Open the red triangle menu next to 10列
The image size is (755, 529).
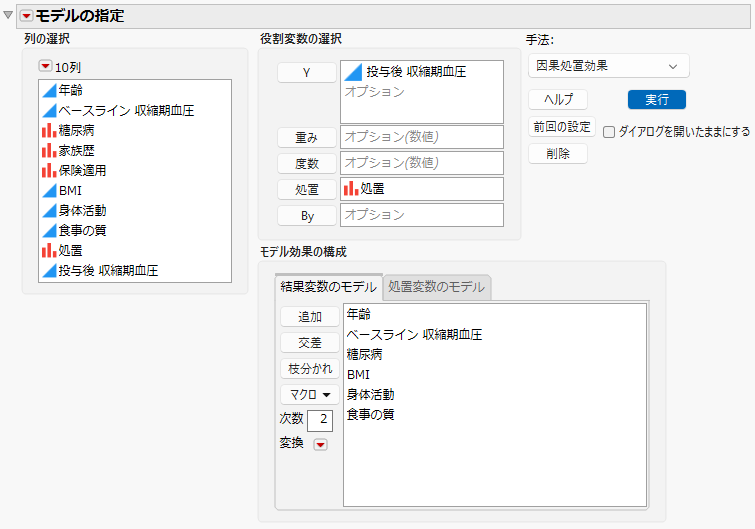click(x=45, y=66)
